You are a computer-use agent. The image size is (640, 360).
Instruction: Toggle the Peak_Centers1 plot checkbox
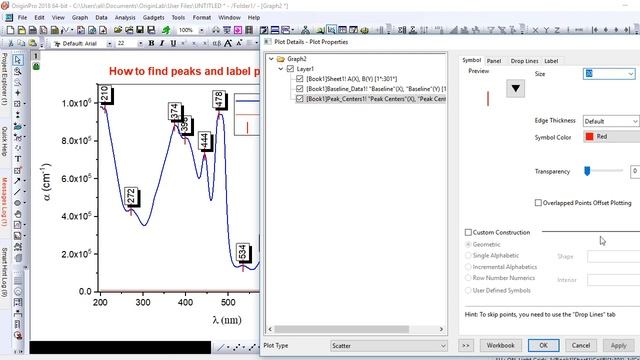click(300, 99)
